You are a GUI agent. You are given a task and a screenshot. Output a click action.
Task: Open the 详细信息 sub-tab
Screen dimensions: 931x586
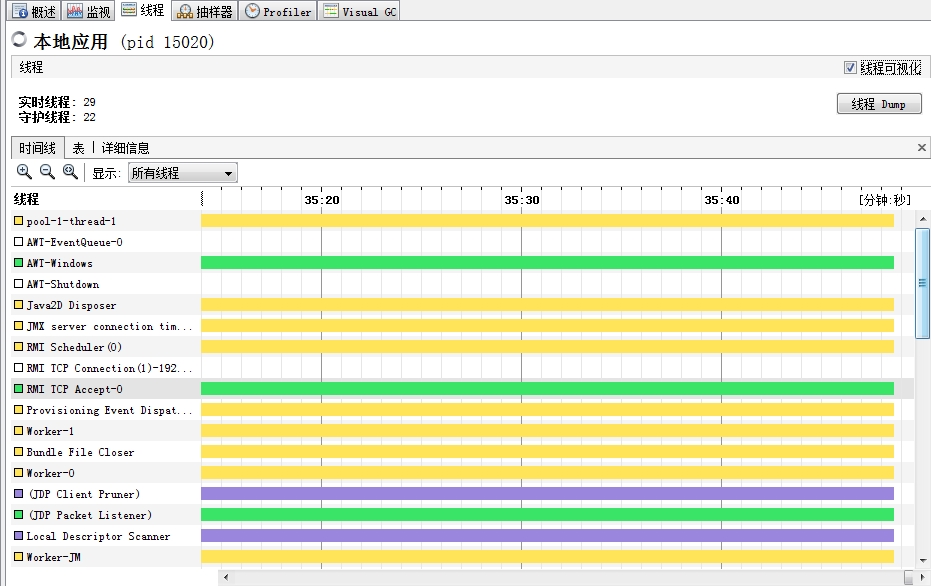[125, 148]
